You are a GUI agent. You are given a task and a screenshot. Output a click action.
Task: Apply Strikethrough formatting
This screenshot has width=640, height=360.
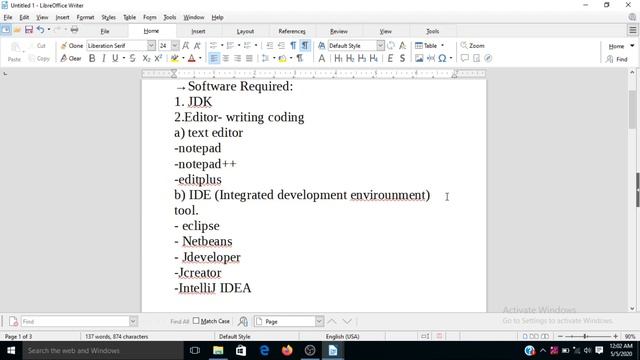(x=133, y=58)
